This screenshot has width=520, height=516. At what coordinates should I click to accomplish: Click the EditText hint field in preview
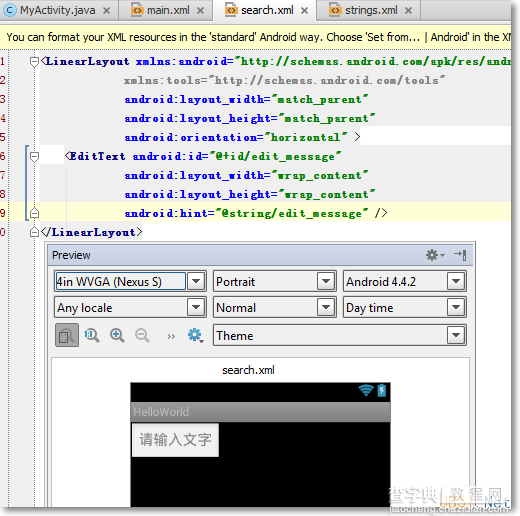pyautogui.click(x=175, y=440)
